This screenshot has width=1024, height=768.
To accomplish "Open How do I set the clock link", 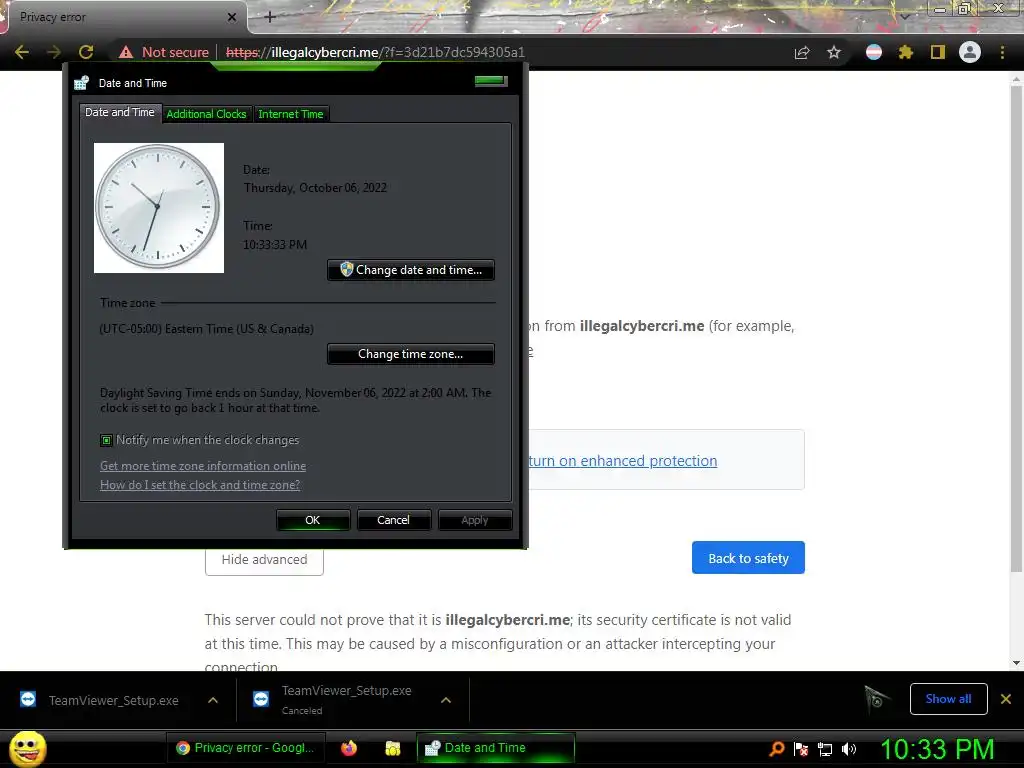I will click(x=200, y=485).
